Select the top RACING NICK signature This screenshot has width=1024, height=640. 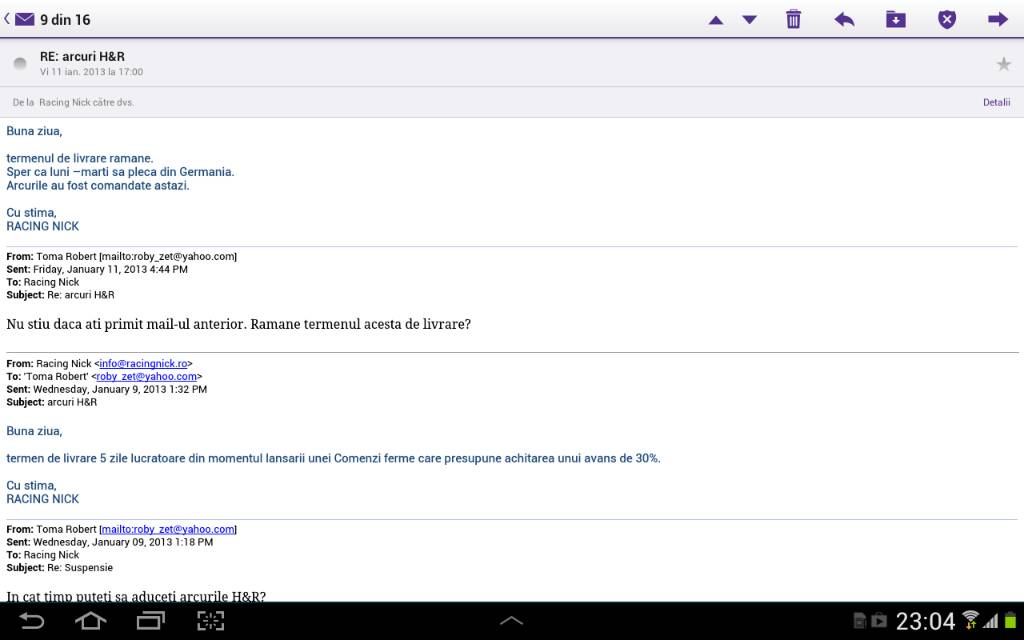[x=42, y=227]
